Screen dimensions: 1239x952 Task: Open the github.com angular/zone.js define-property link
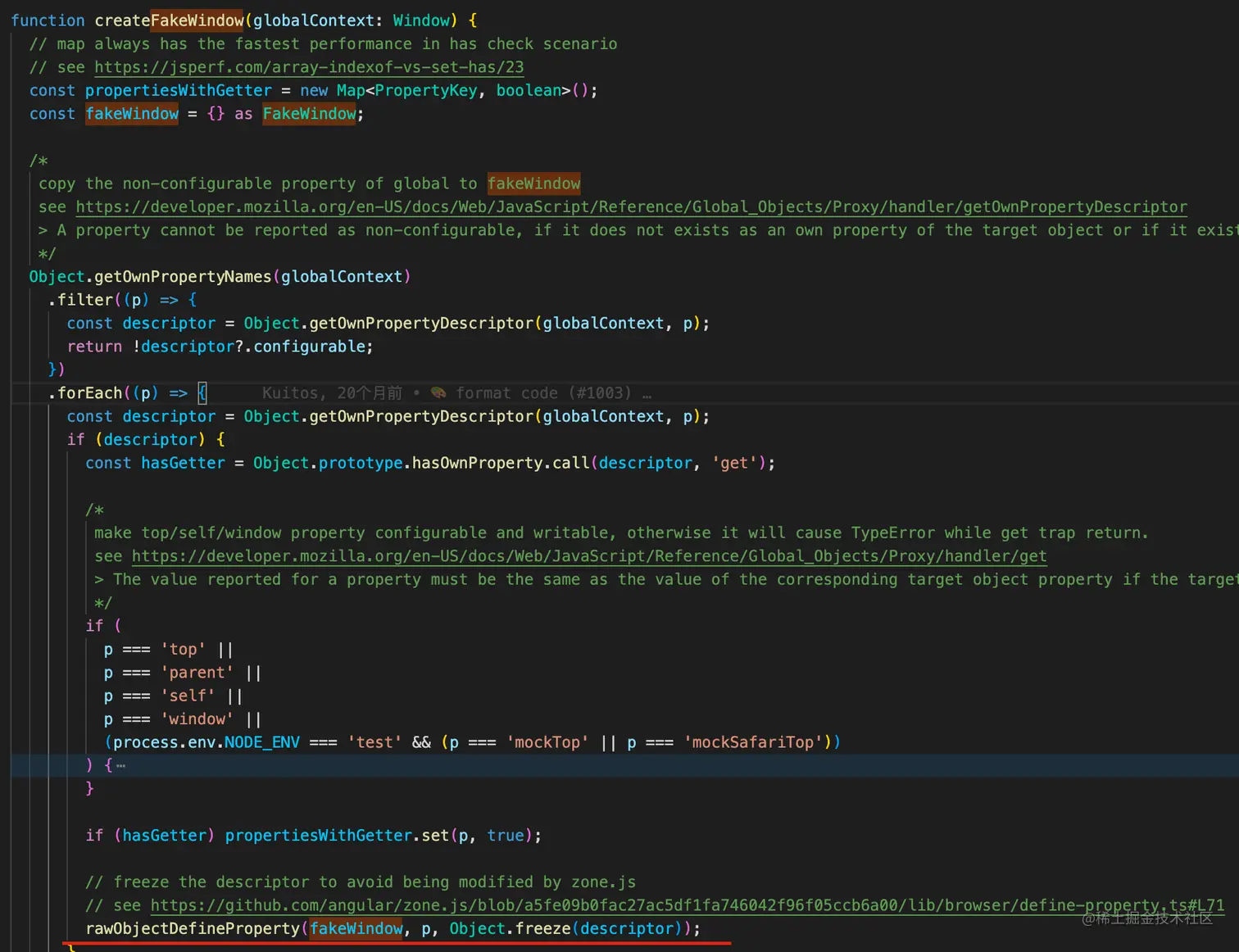coord(688,905)
